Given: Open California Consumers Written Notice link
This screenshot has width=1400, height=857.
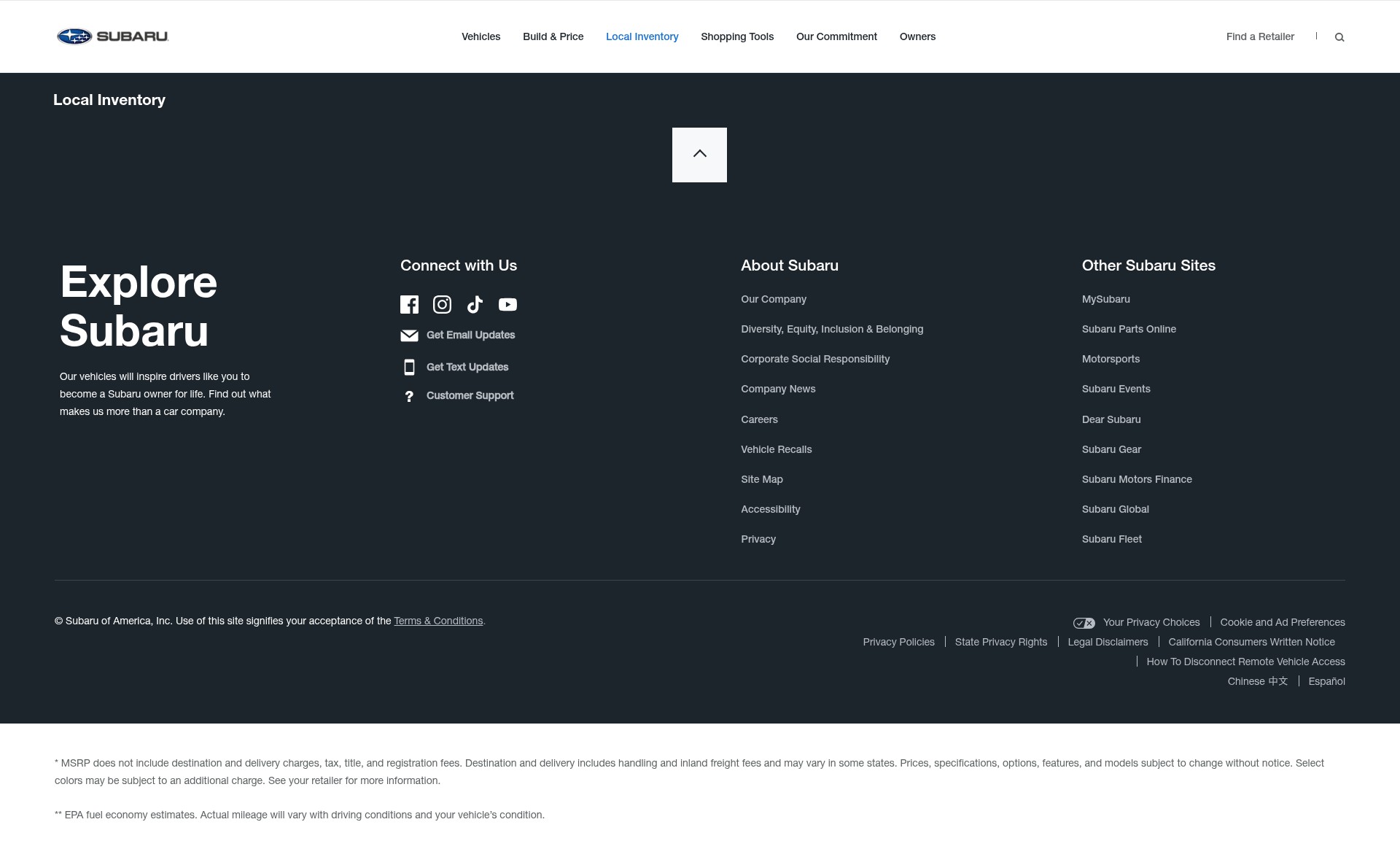Looking at the screenshot, I should click(1251, 642).
